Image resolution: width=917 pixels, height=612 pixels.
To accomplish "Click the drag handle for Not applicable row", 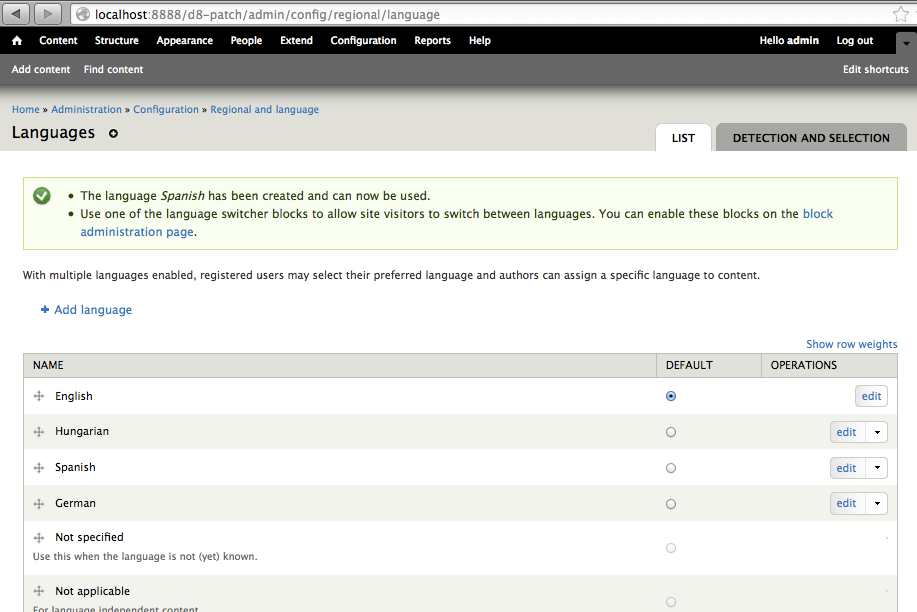I will 39,592.
